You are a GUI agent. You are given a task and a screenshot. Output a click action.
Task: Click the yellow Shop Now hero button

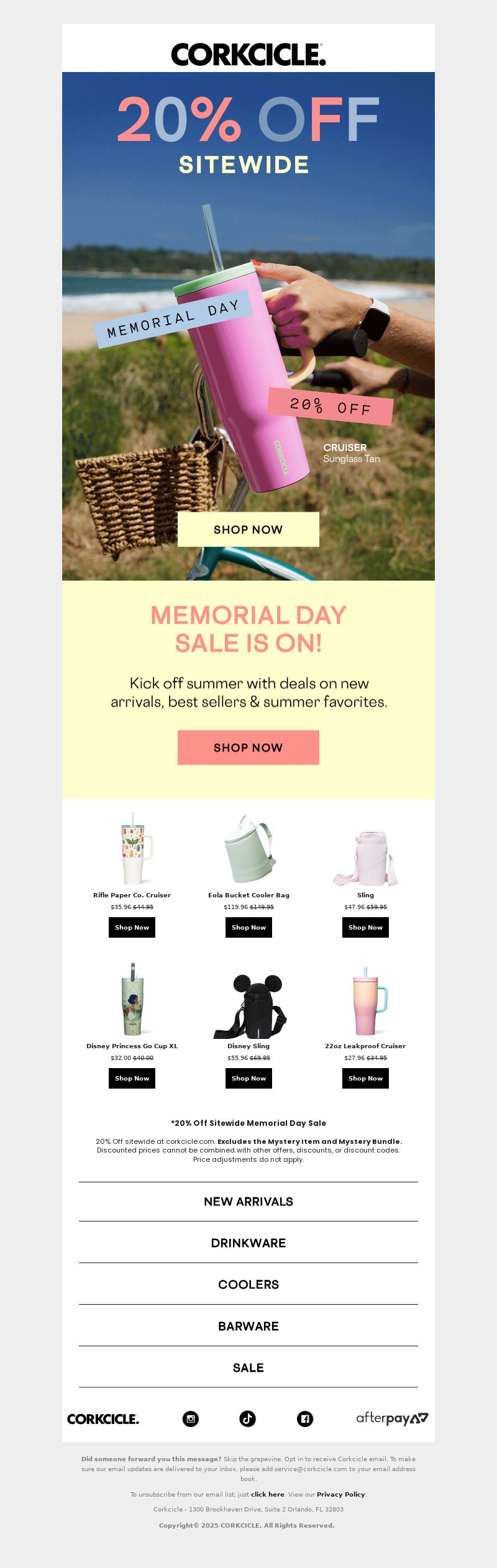point(248,529)
